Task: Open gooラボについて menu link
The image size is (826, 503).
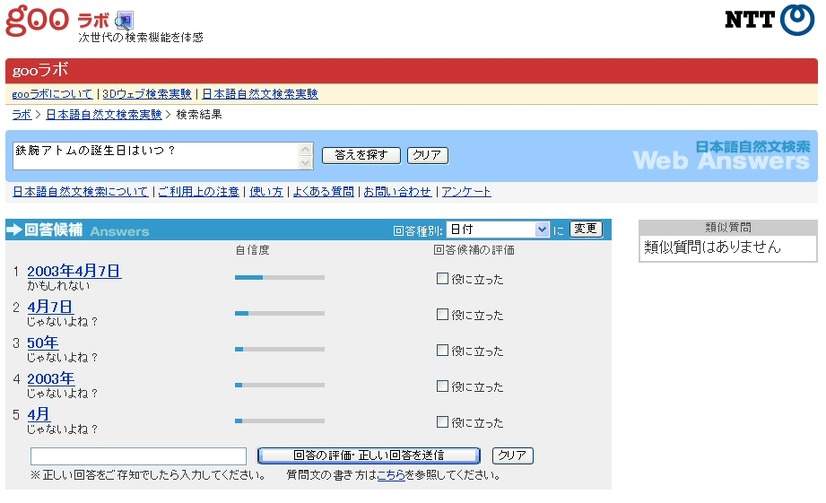Action: point(52,94)
